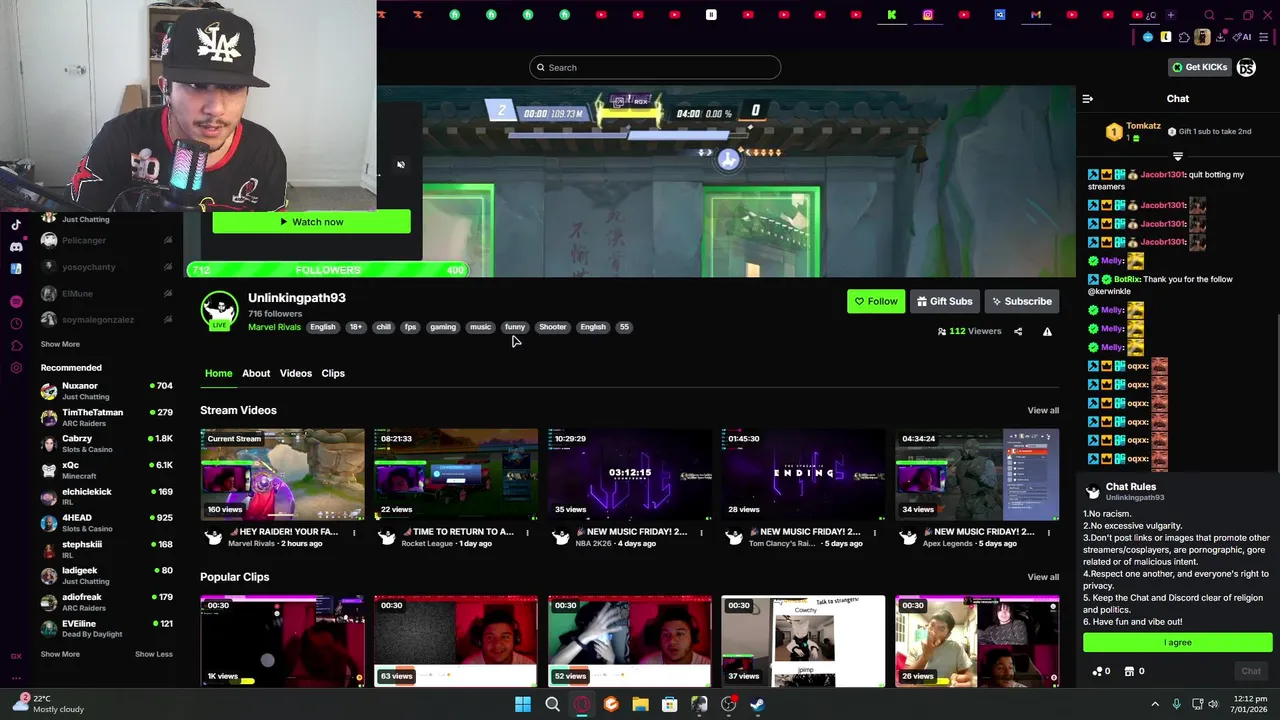Screen dimensions: 1280x720
Task: Open options menu for TIME TO RETURN video
Action: point(527,532)
